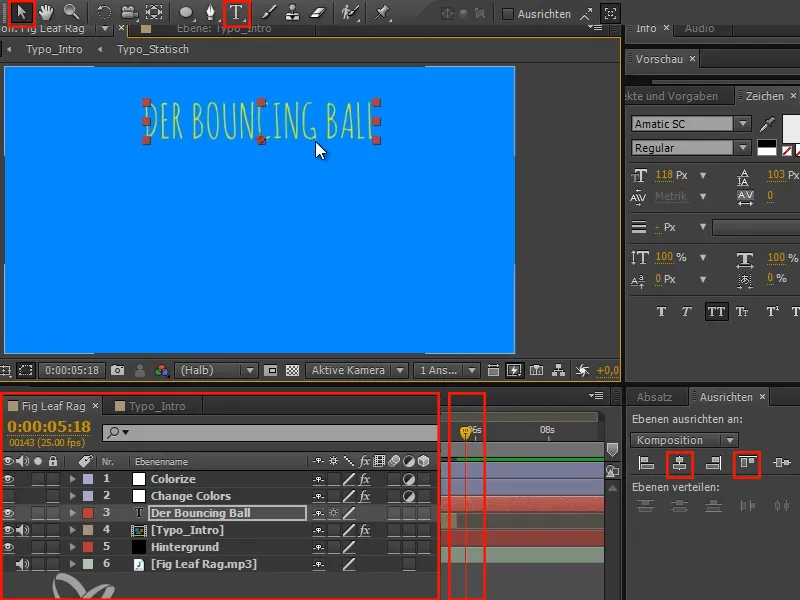Image resolution: width=800 pixels, height=600 pixels.
Task: Open the Amatic SC font dropdown
Action: pos(743,123)
